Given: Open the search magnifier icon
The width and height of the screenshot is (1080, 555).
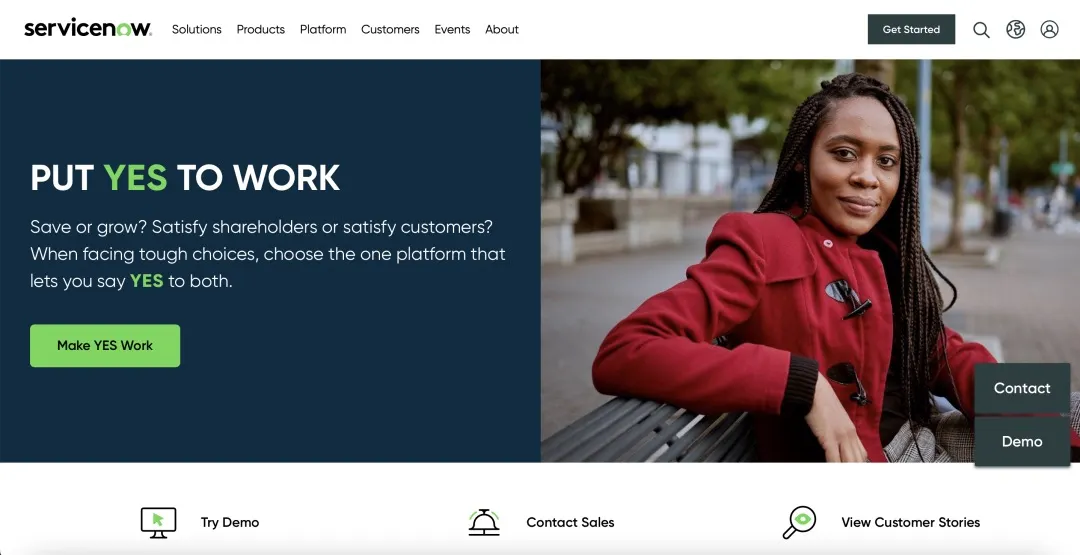Looking at the screenshot, I should 981,30.
